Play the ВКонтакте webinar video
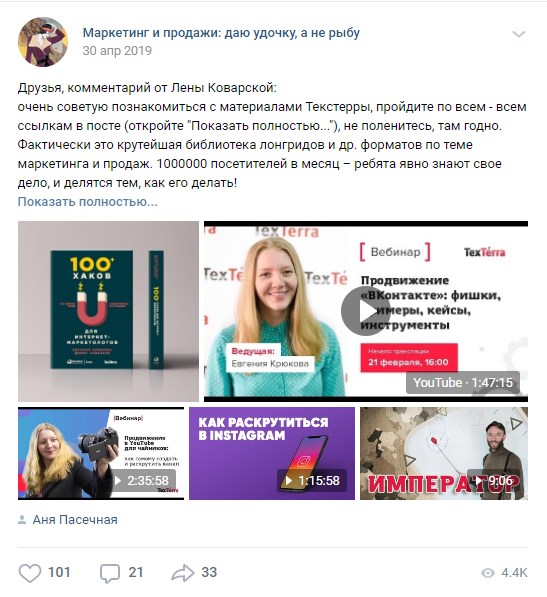The width and height of the screenshot is (547, 597). coord(366,311)
